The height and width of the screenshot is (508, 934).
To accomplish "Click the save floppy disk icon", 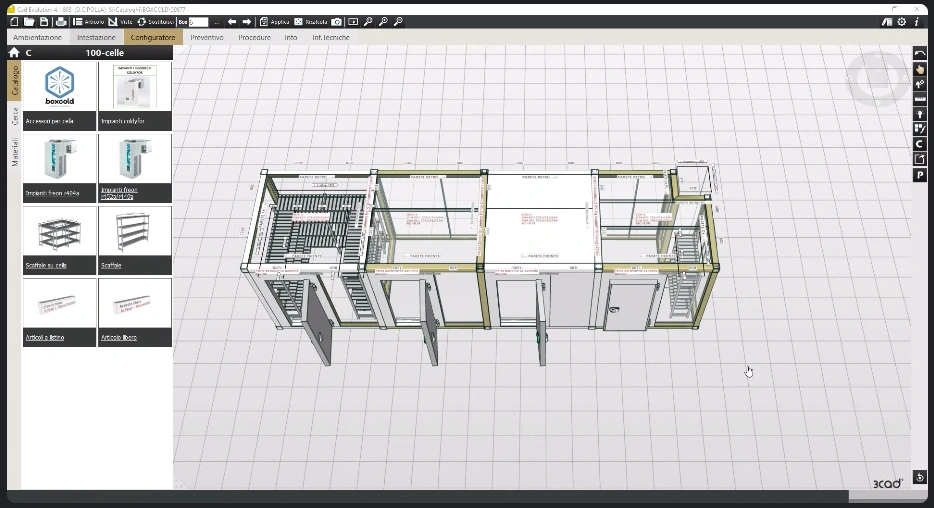I will pos(44,21).
